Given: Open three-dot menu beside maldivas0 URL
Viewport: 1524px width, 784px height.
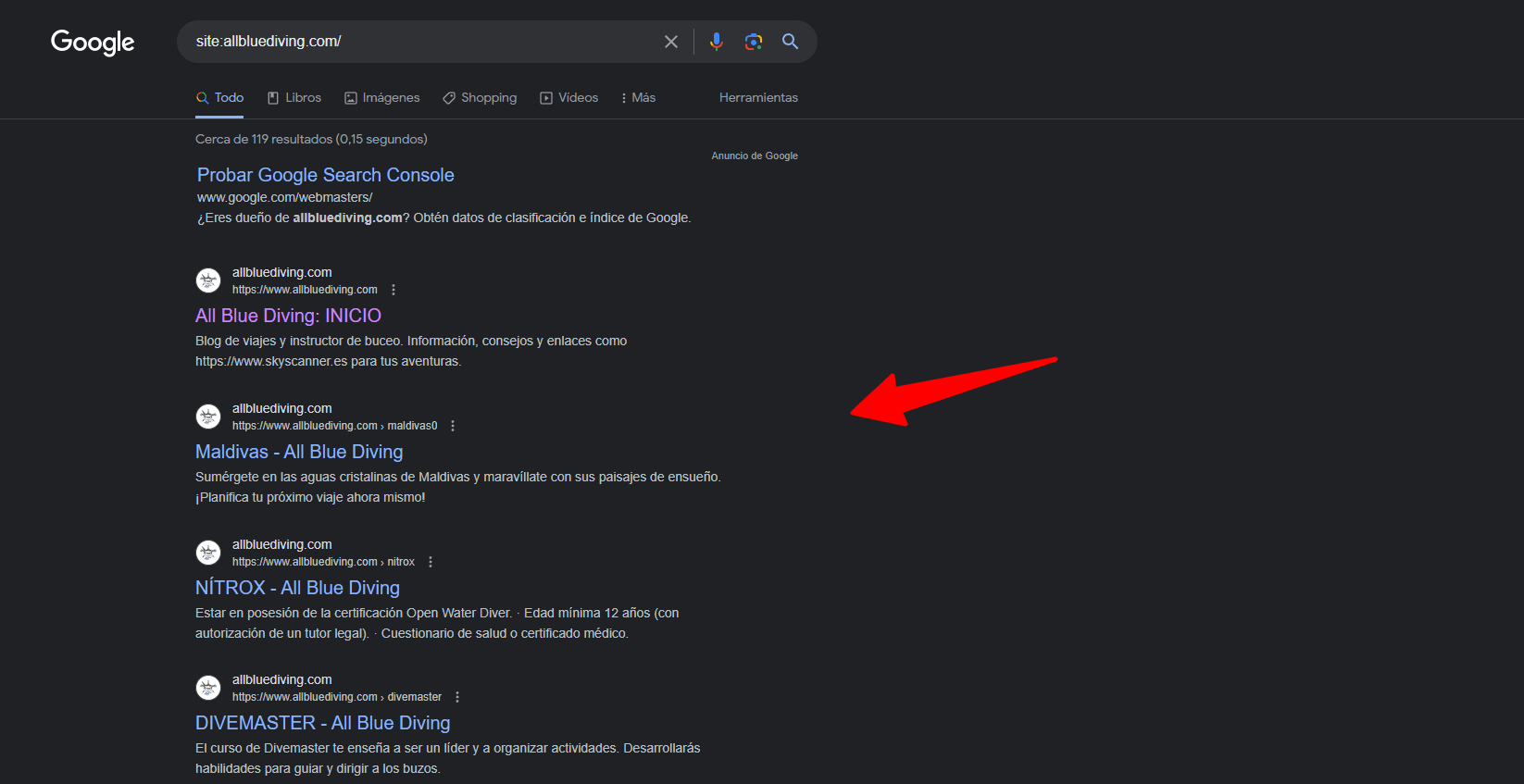Looking at the screenshot, I should (x=453, y=426).
